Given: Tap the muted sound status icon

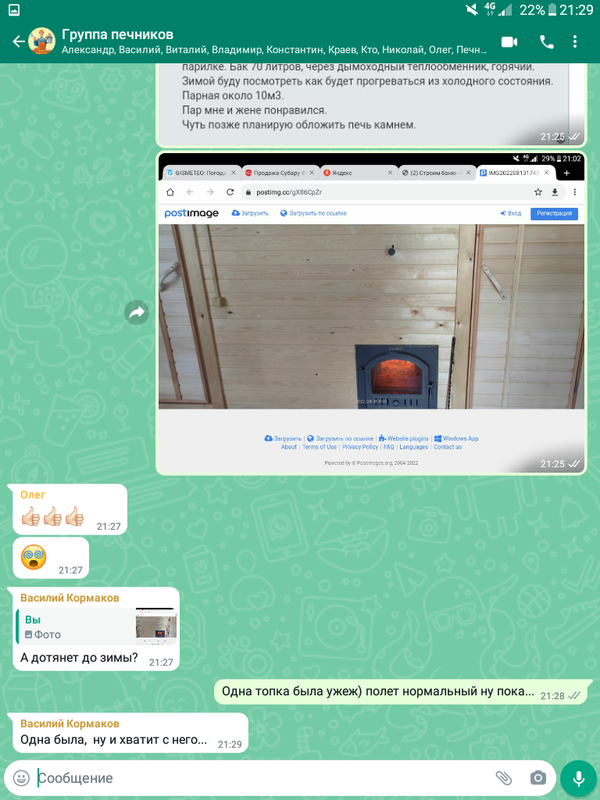Looking at the screenshot, I should click(472, 10).
